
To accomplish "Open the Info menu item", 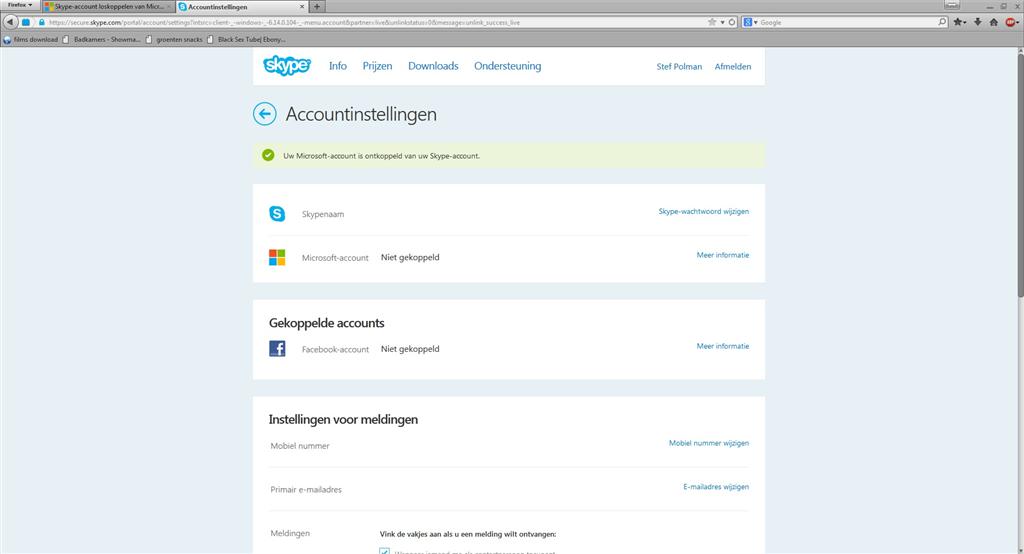I will (x=338, y=66).
